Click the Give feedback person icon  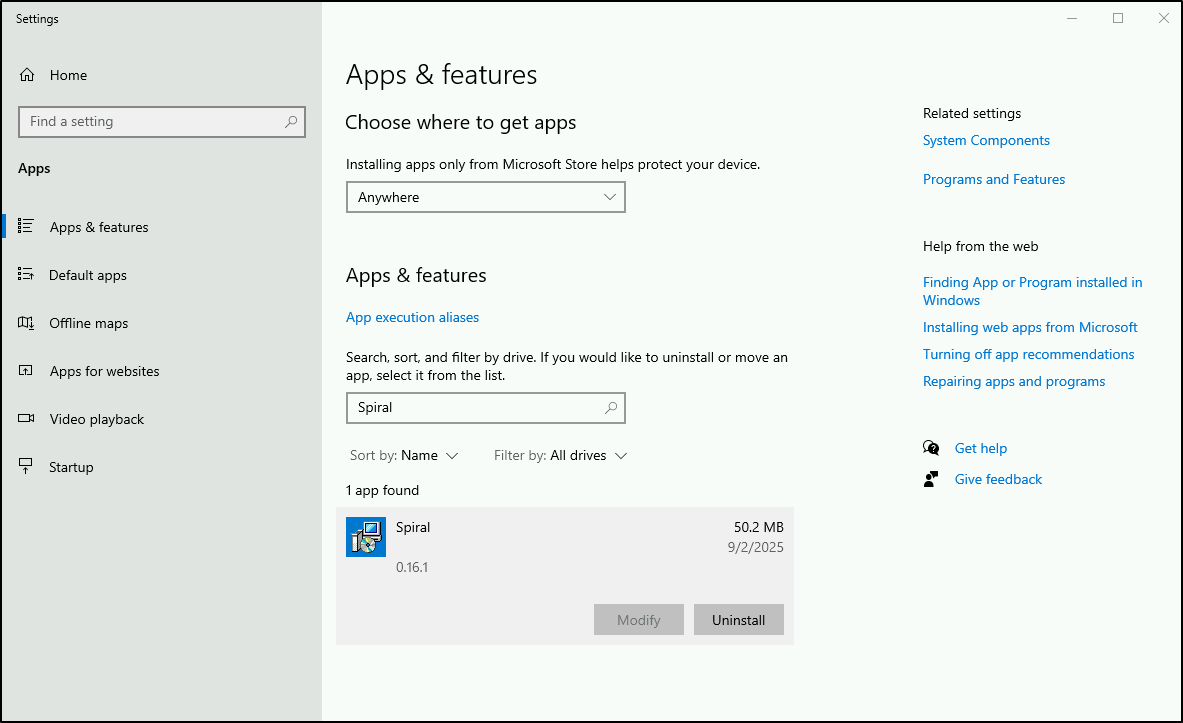[x=931, y=479]
